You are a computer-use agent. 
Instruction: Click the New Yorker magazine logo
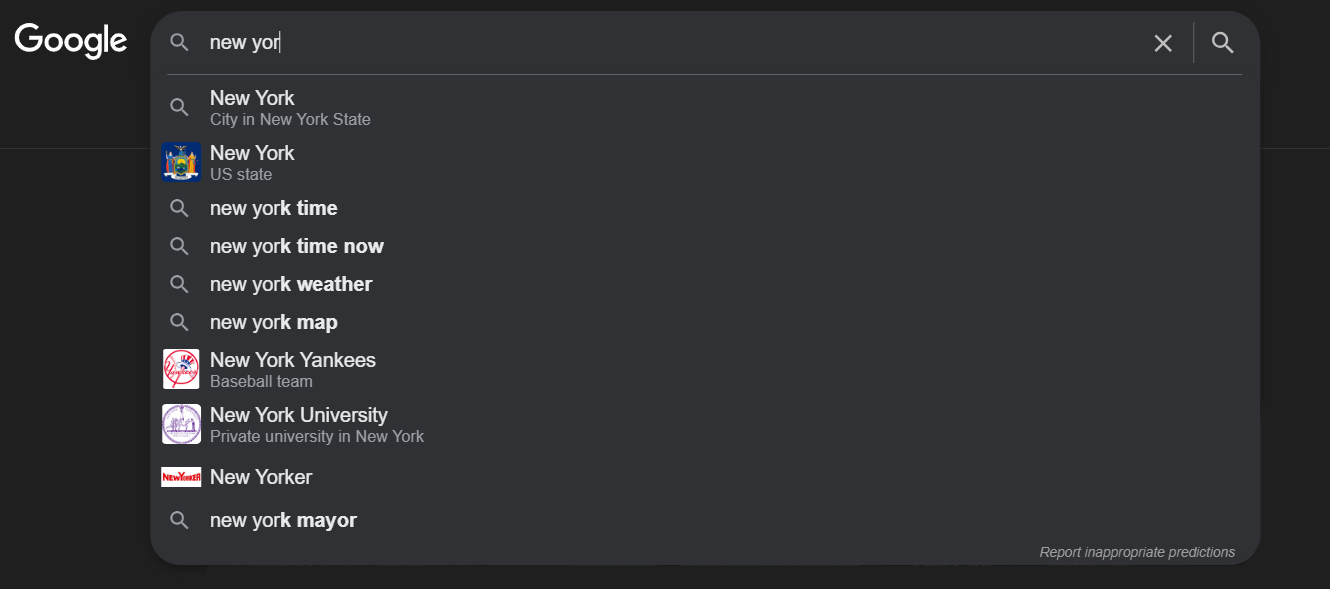tap(181, 477)
